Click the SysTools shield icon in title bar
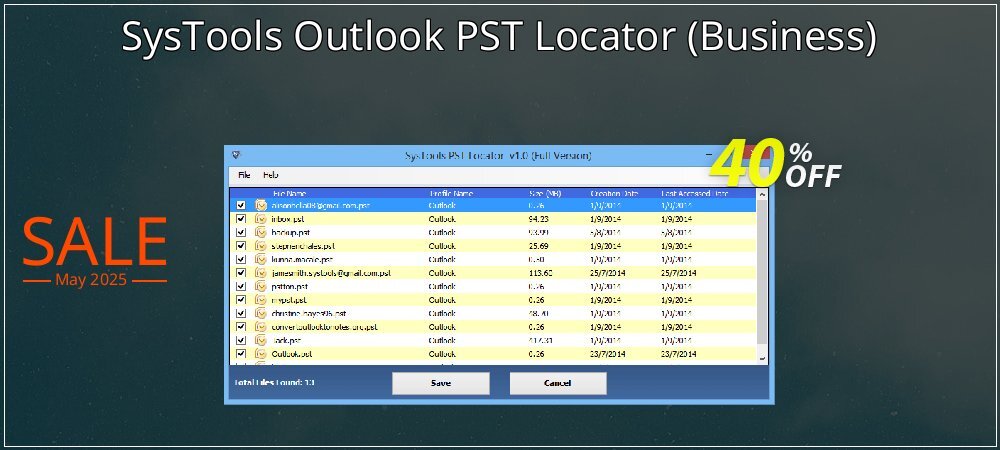The image size is (1000, 450). click(236, 155)
